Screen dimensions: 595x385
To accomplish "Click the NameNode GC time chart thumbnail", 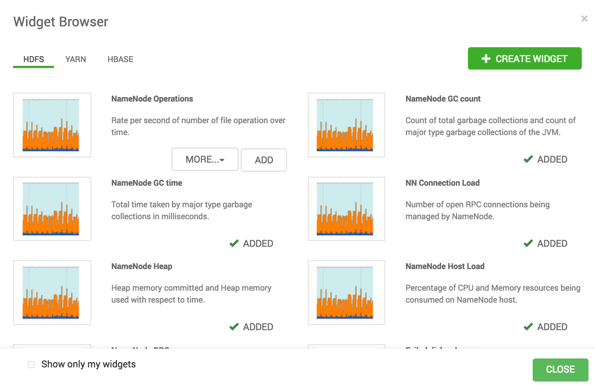I will click(52, 209).
